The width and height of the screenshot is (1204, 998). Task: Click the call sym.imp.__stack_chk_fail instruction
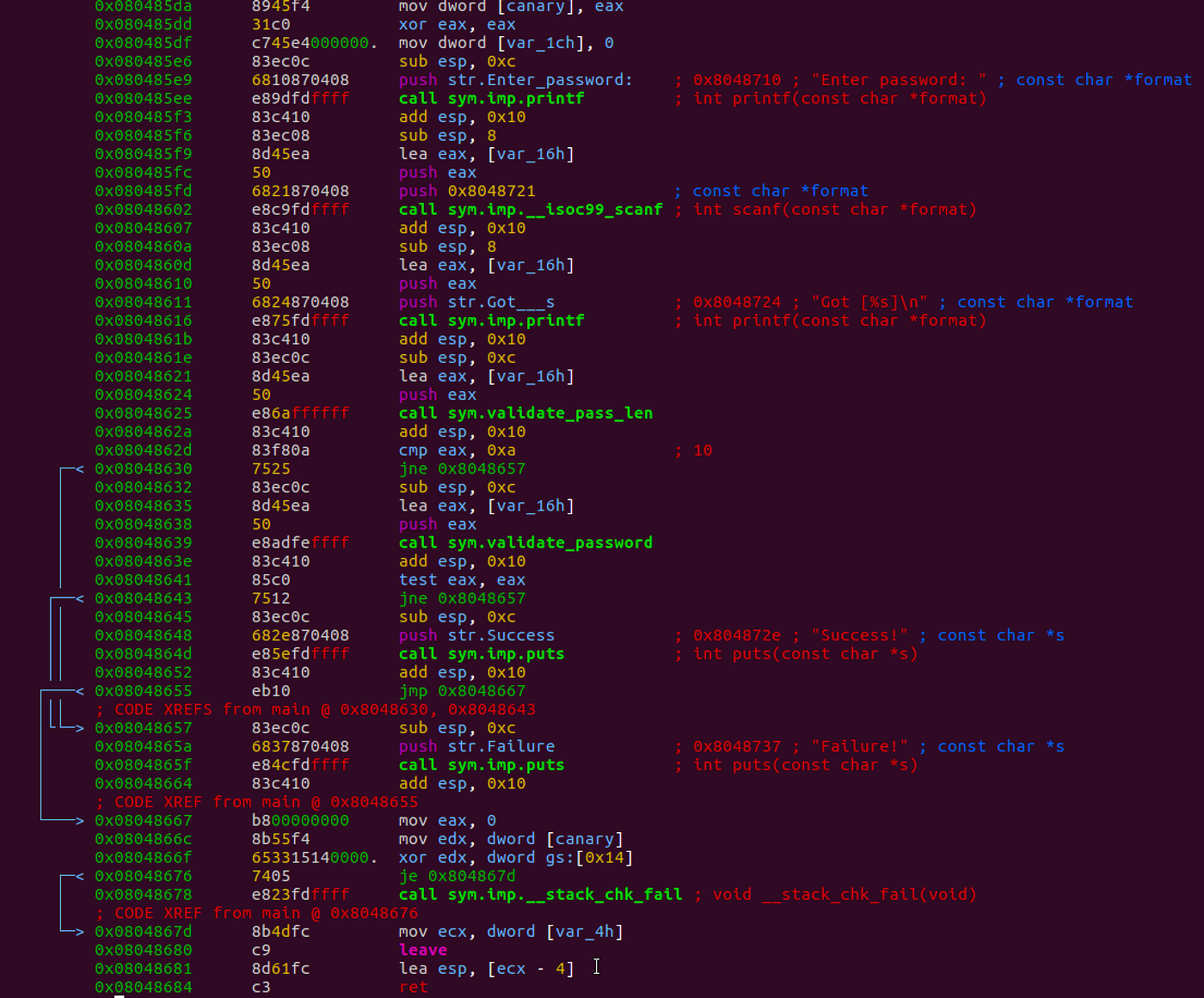tap(540, 895)
